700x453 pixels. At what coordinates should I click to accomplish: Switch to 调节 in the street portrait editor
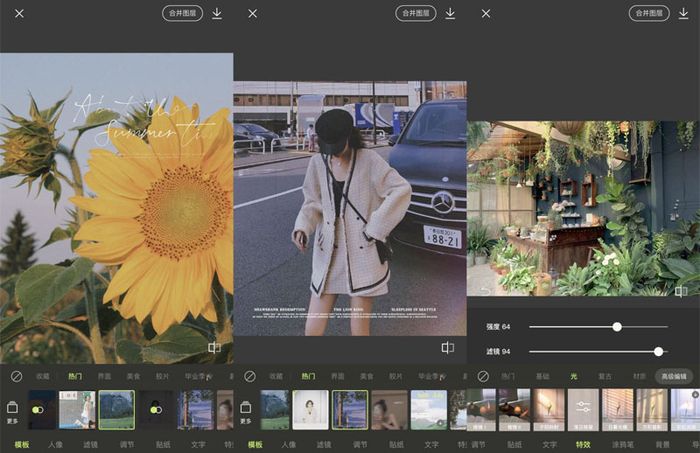pyautogui.click(x=360, y=444)
